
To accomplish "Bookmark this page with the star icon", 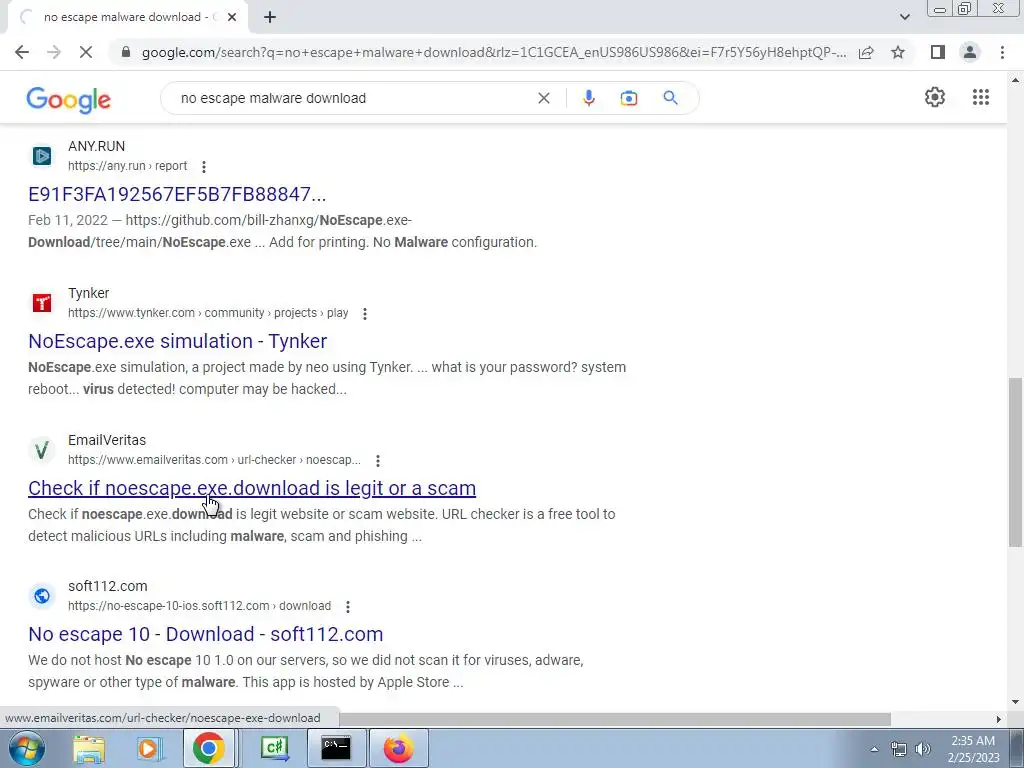I will pos(898,52).
